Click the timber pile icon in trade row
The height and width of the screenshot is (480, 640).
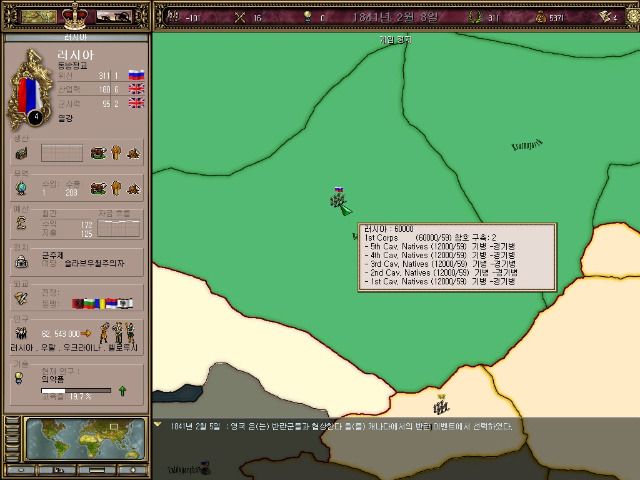coord(133,189)
